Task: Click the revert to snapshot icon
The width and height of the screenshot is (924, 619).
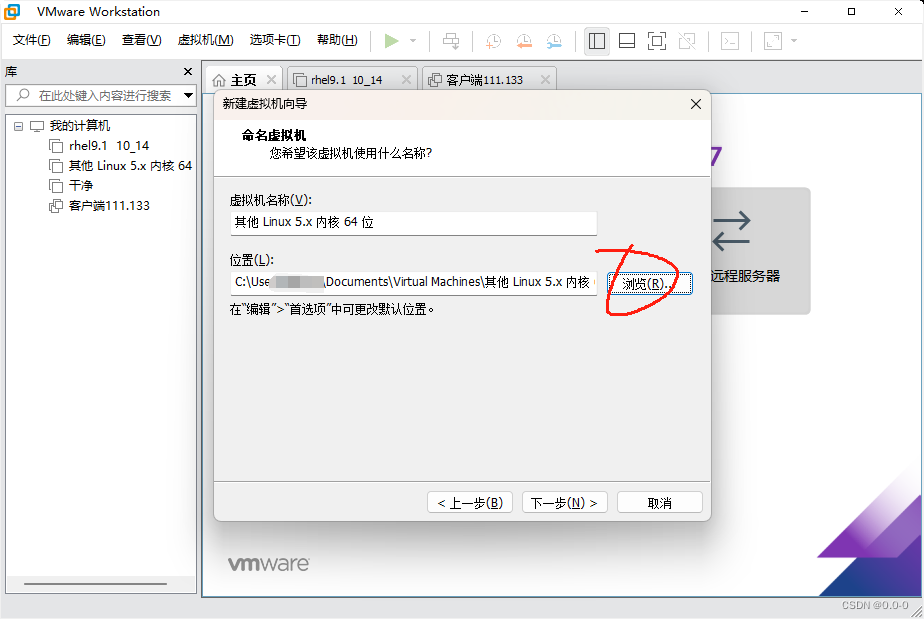Action: (x=524, y=41)
